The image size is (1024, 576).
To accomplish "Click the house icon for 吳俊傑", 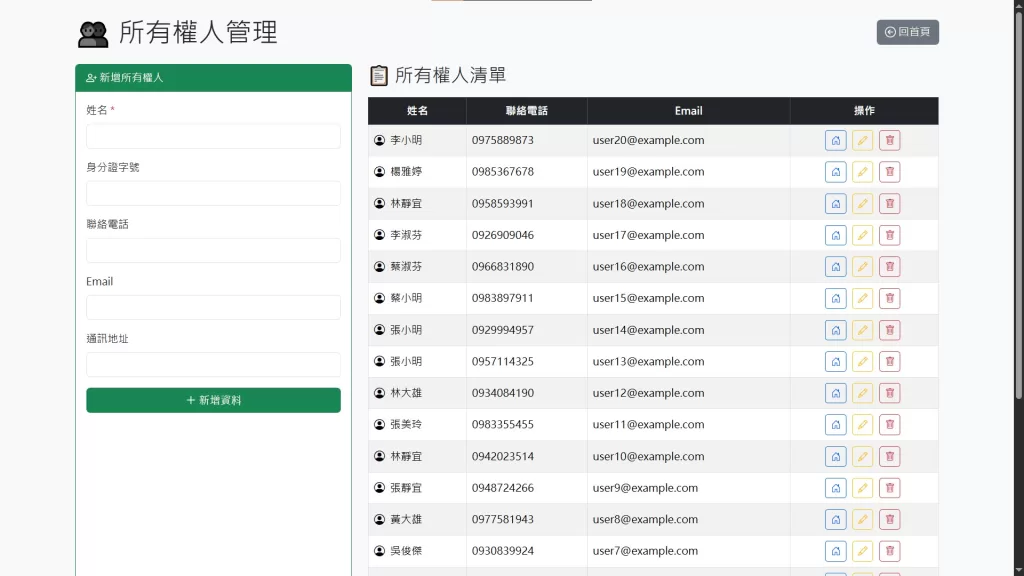I will [835, 551].
